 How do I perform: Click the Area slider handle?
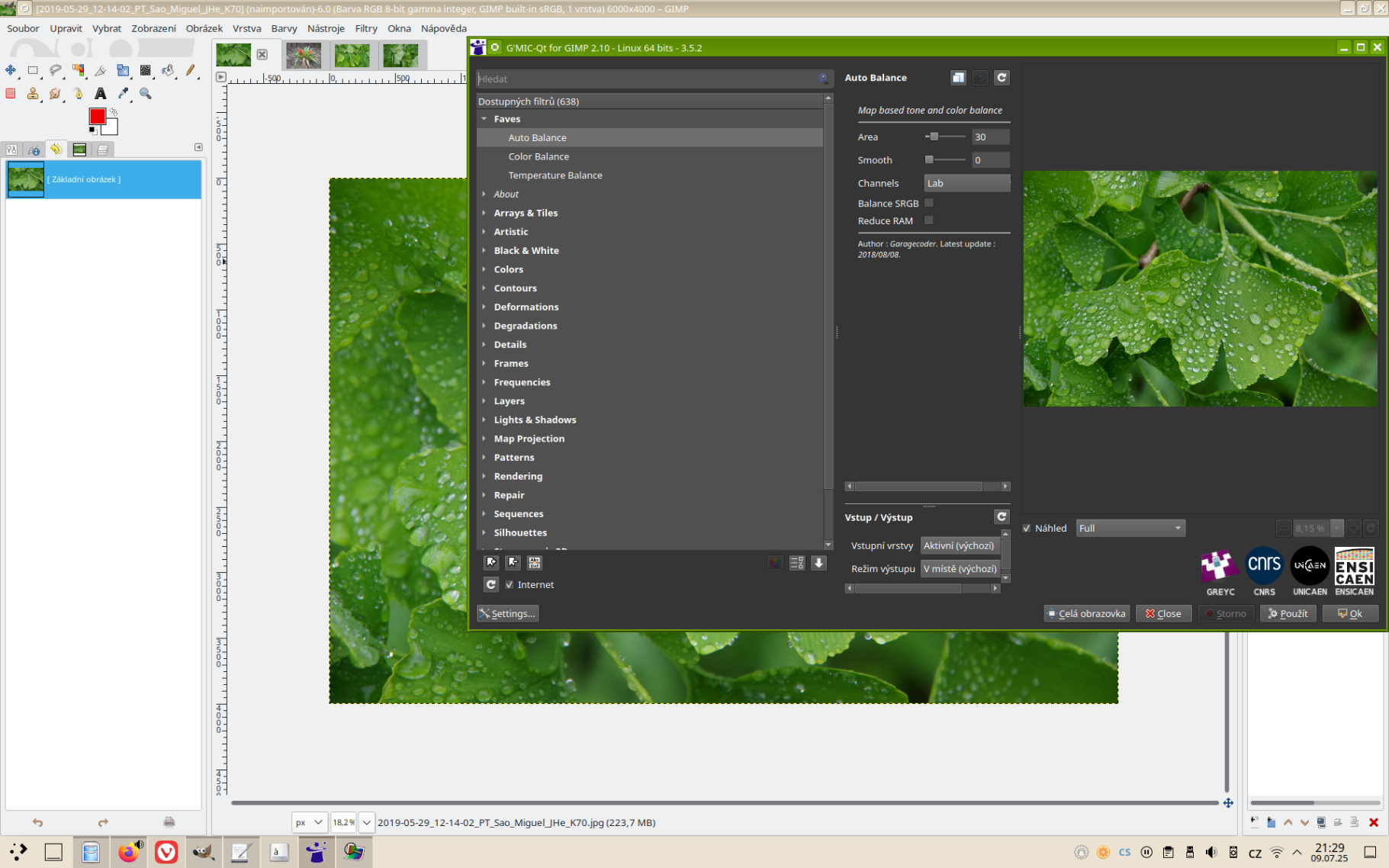[934, 137]
